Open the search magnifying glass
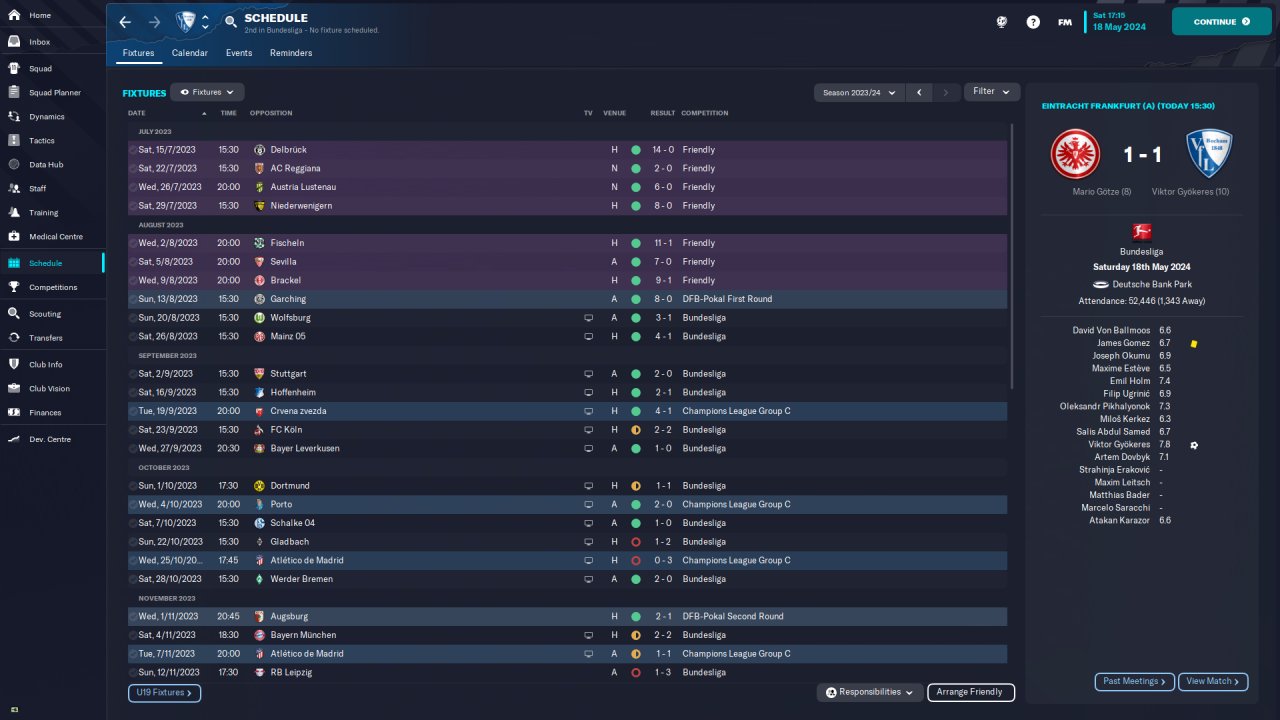 tap(231, 21)
